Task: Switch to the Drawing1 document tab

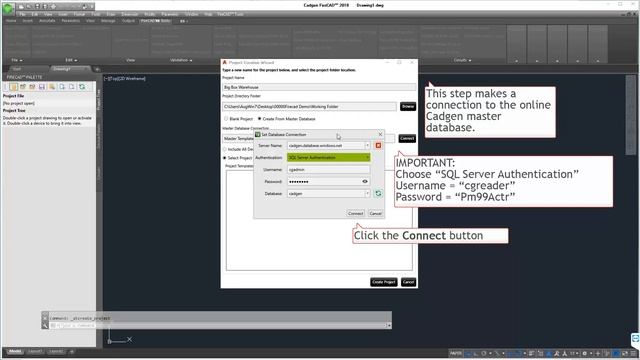Action: (x=70, y=69)
